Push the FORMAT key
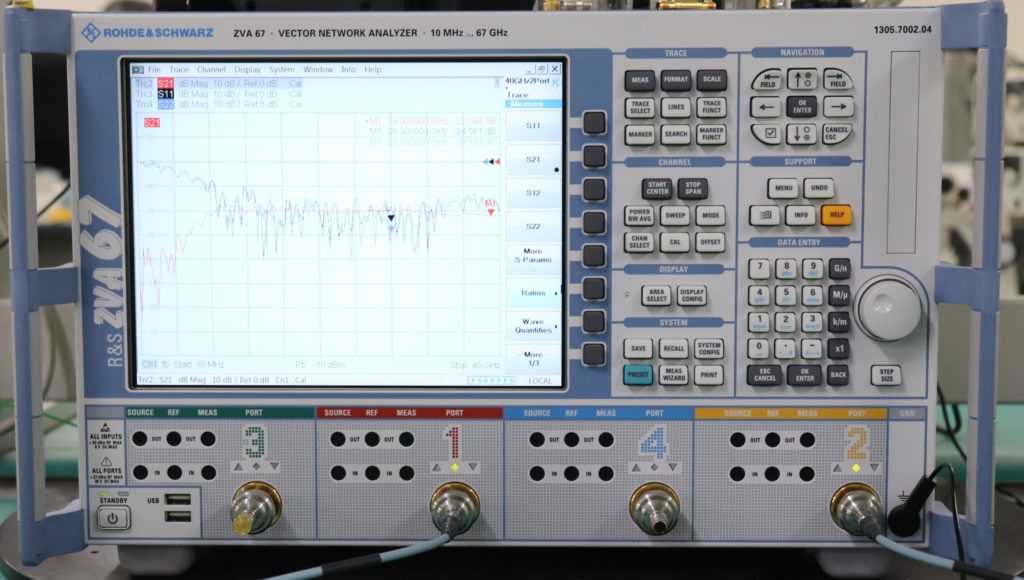 pos(676,80)
